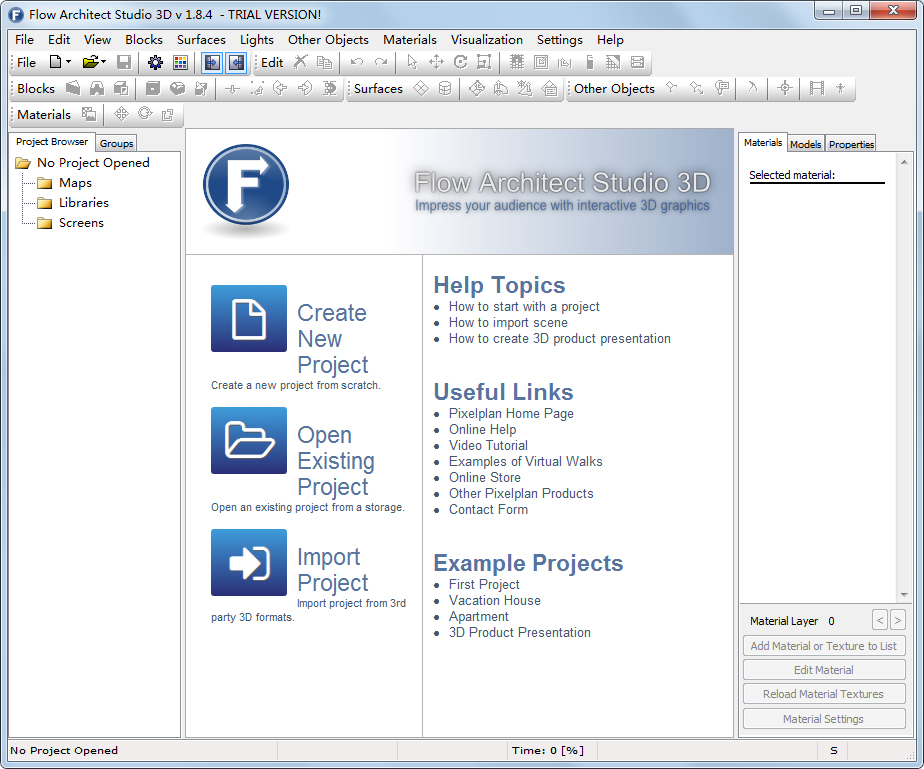Switch to the Properties tab
924x769 pixels.
pos(851,144)
